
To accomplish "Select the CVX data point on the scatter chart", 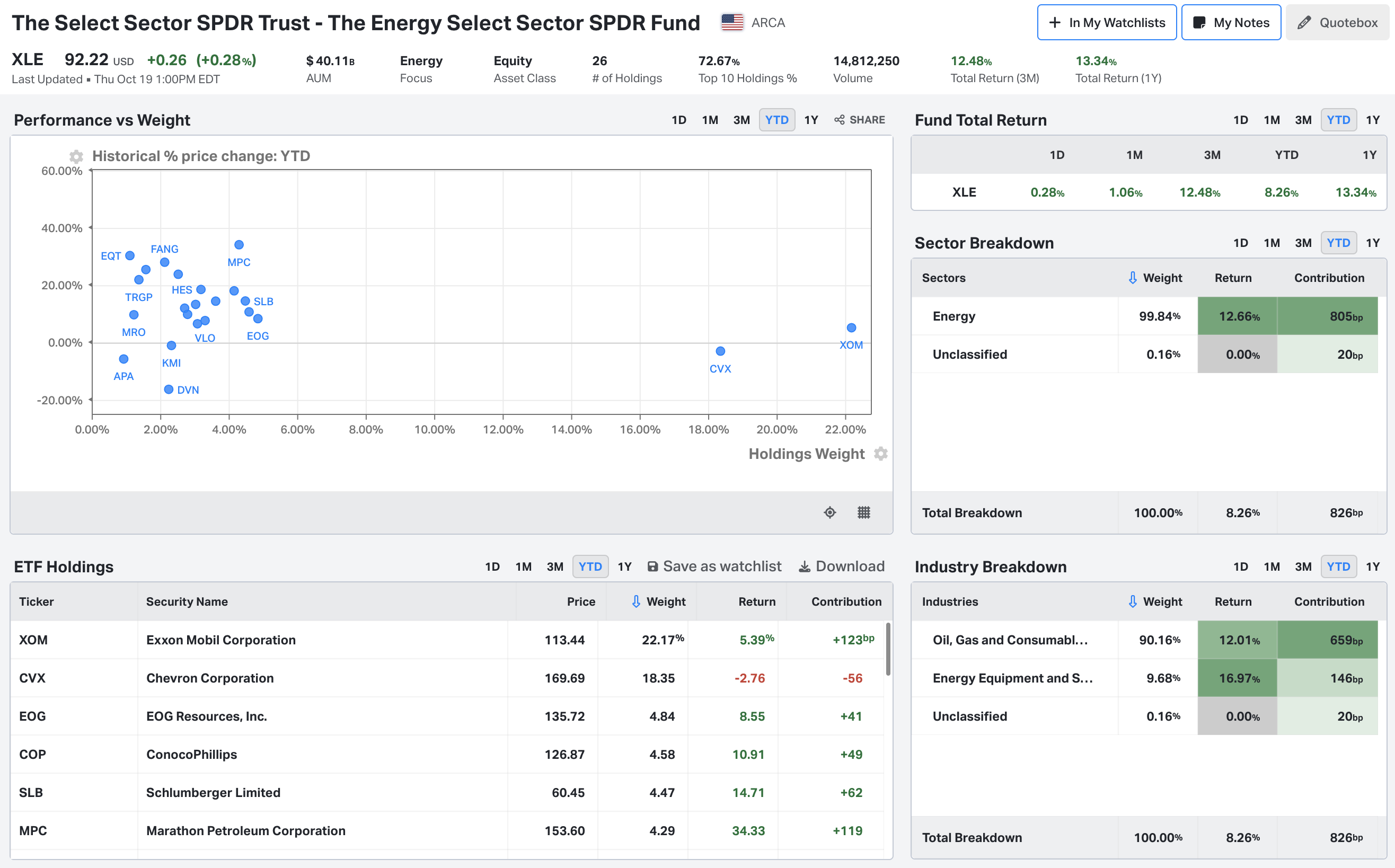I will pyautogui.click(x=720, y=351).
